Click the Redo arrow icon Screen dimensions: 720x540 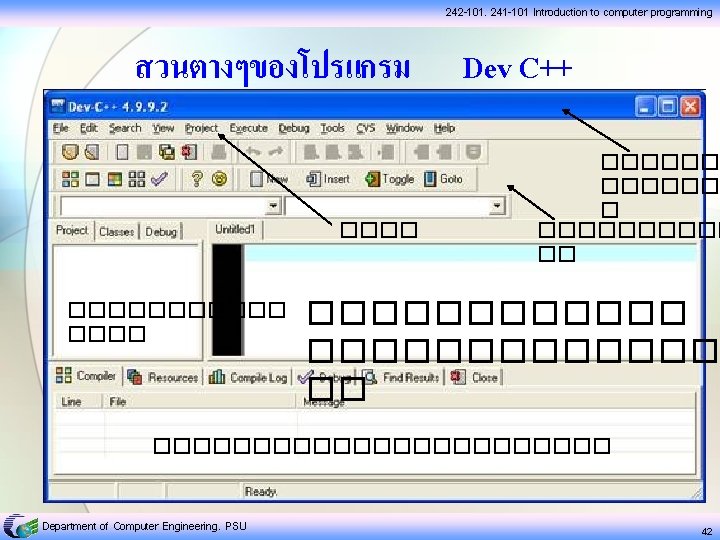276,152
